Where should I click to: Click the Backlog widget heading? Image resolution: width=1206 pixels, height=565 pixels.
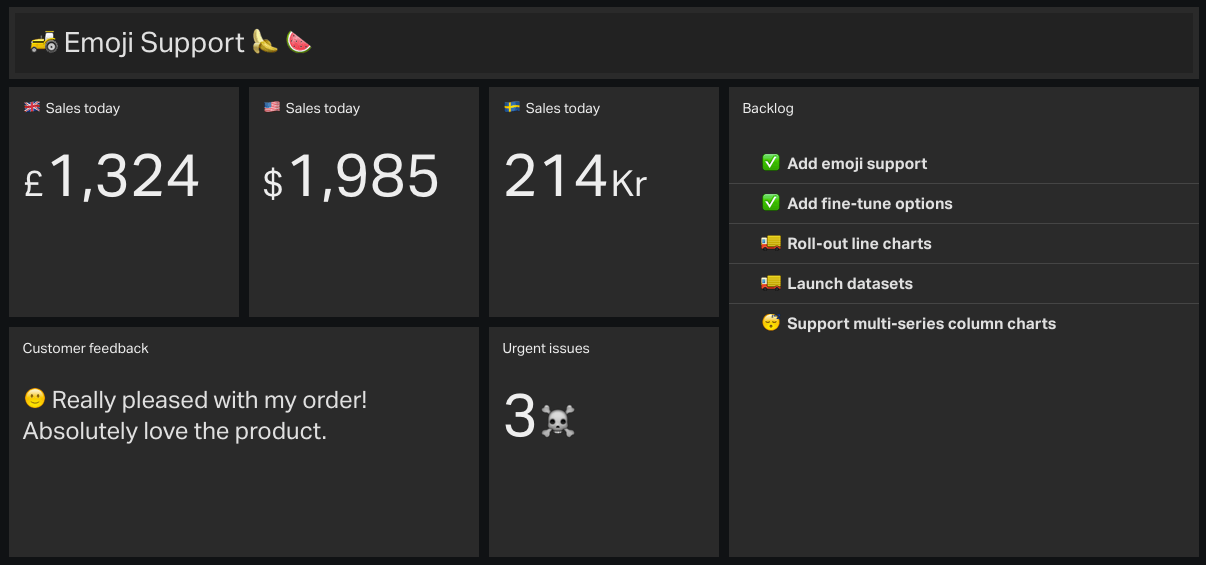[768, 108]
